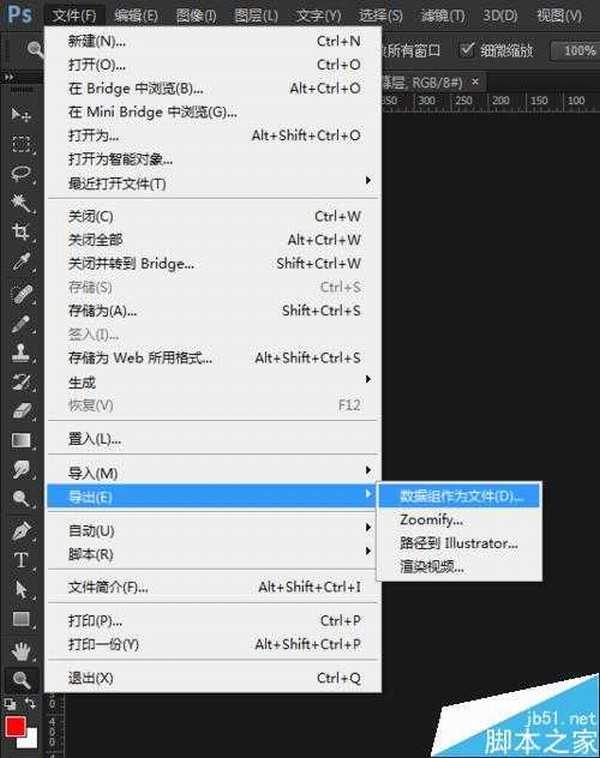Viewport: 600px width, 758px height.
Task: Expand the 自动(U) submenu
Action: coord(212,530)
